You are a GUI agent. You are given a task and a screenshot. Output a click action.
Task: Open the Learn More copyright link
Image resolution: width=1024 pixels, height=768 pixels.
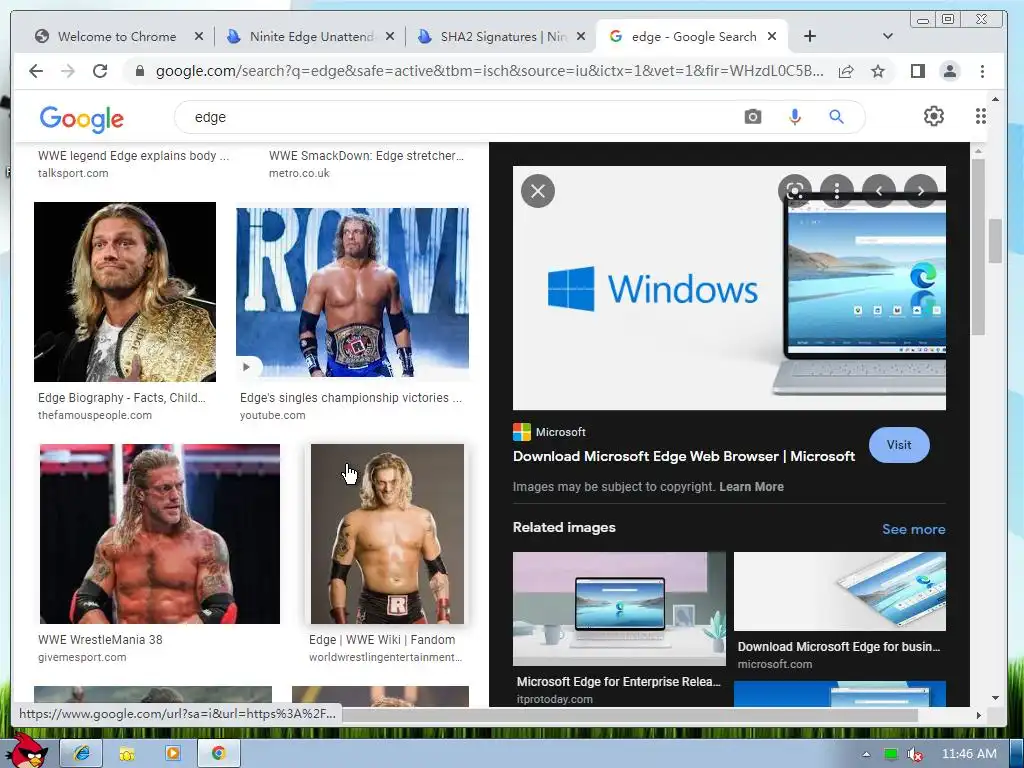coord(751,487)
